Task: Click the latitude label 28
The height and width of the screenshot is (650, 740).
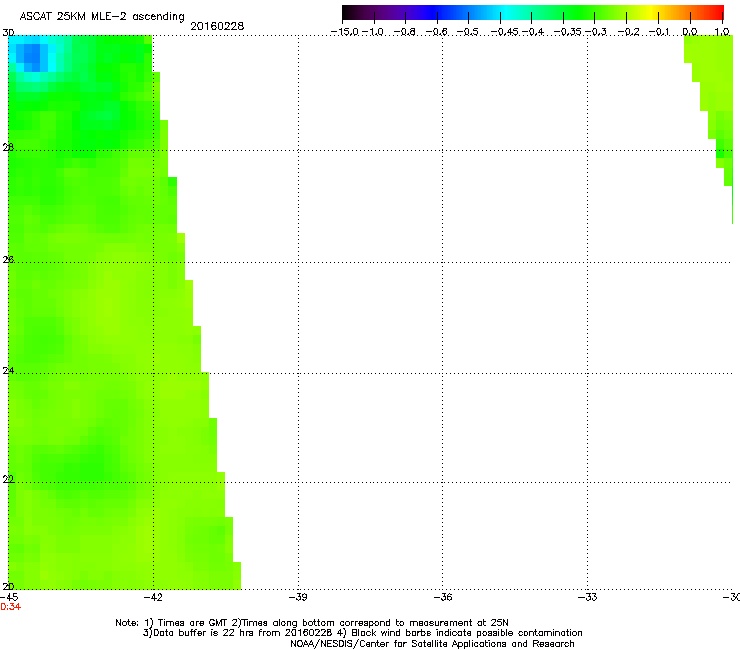Action: [x=8, y=148]
